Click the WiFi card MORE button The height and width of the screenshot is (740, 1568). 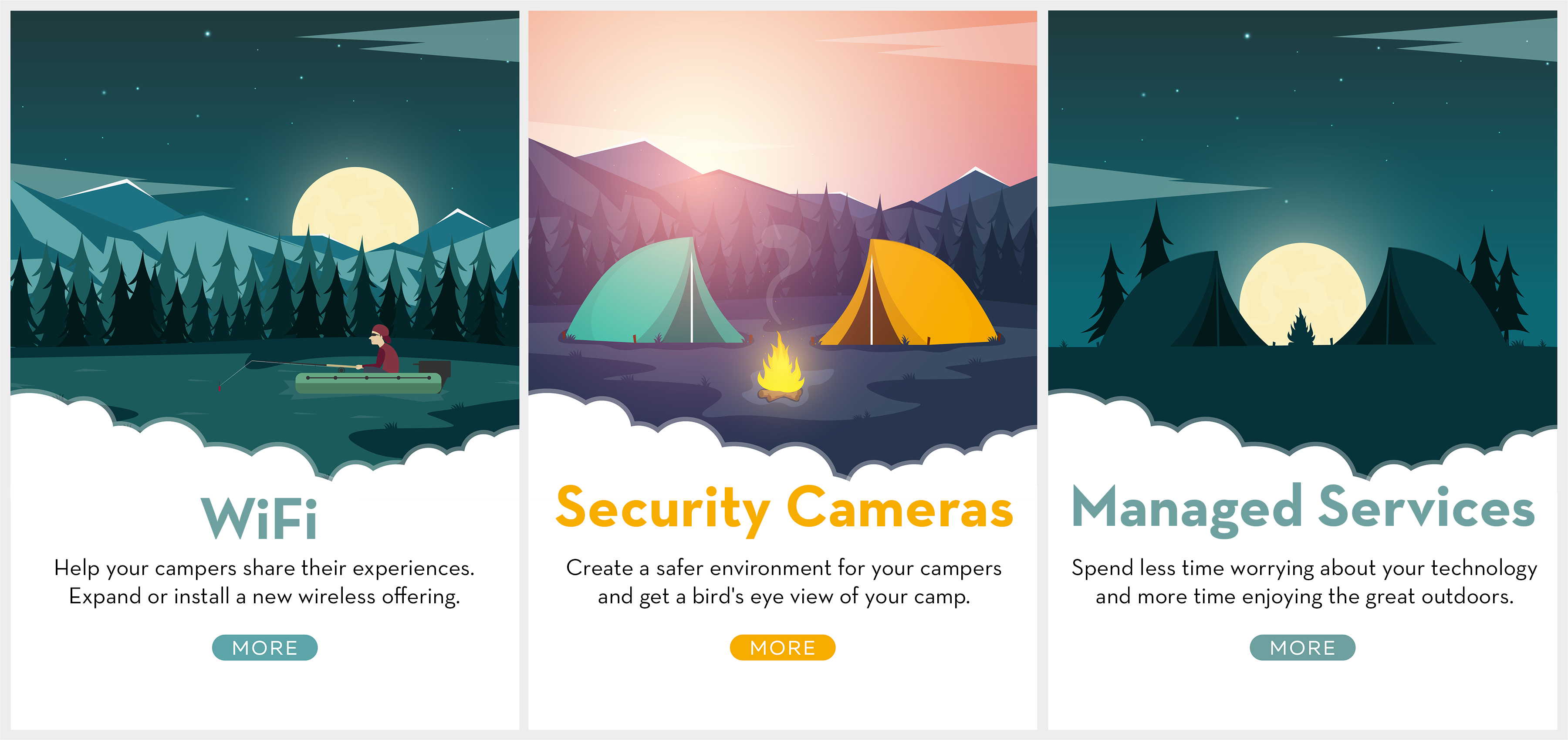click(265, 648)
